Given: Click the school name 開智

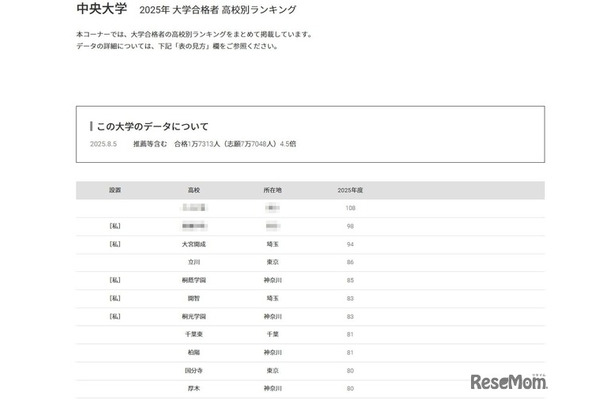Looking at the screenshot, I should 194,298.
